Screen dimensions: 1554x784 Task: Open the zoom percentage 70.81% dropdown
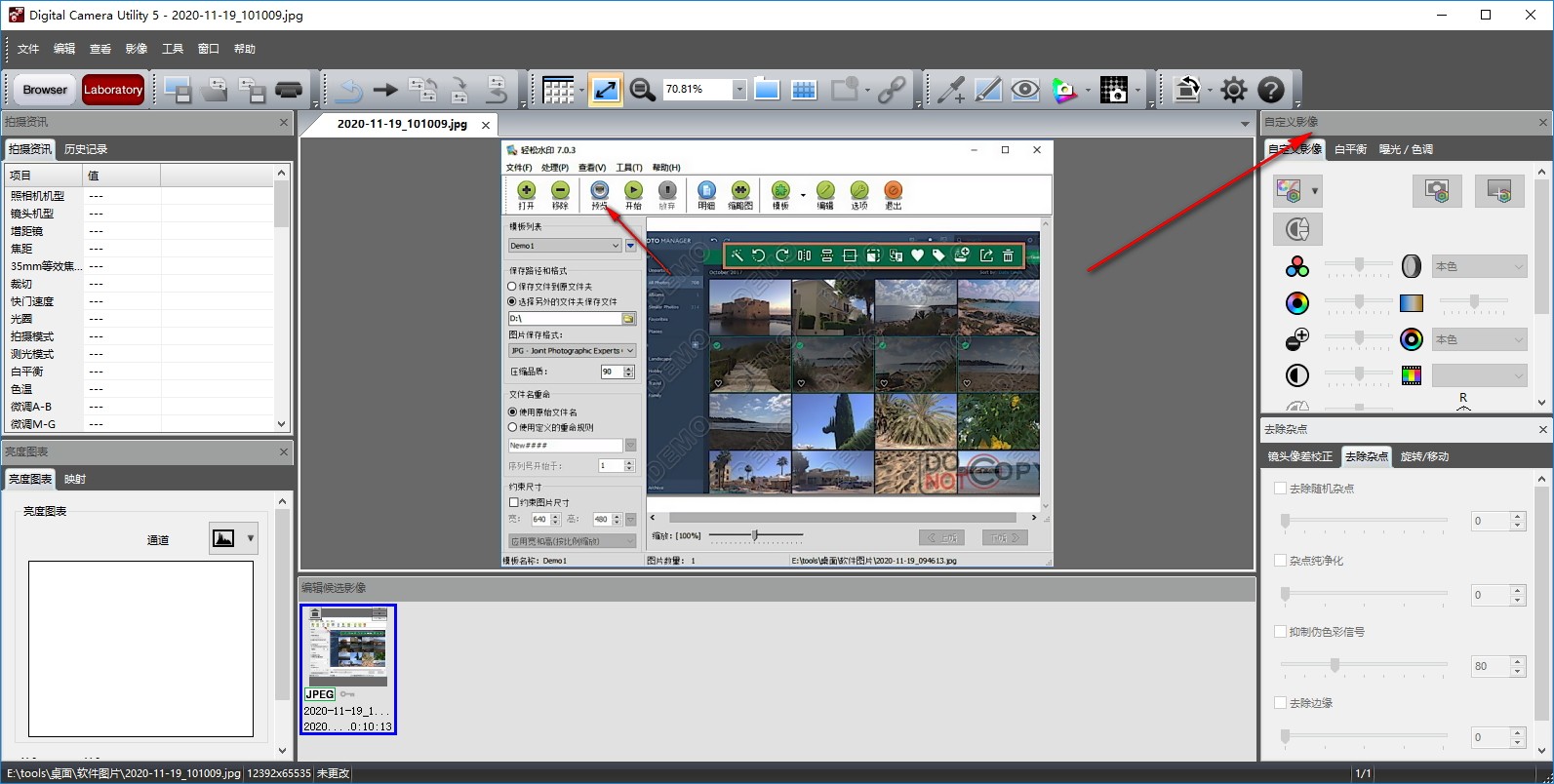[x=739, y=90]
